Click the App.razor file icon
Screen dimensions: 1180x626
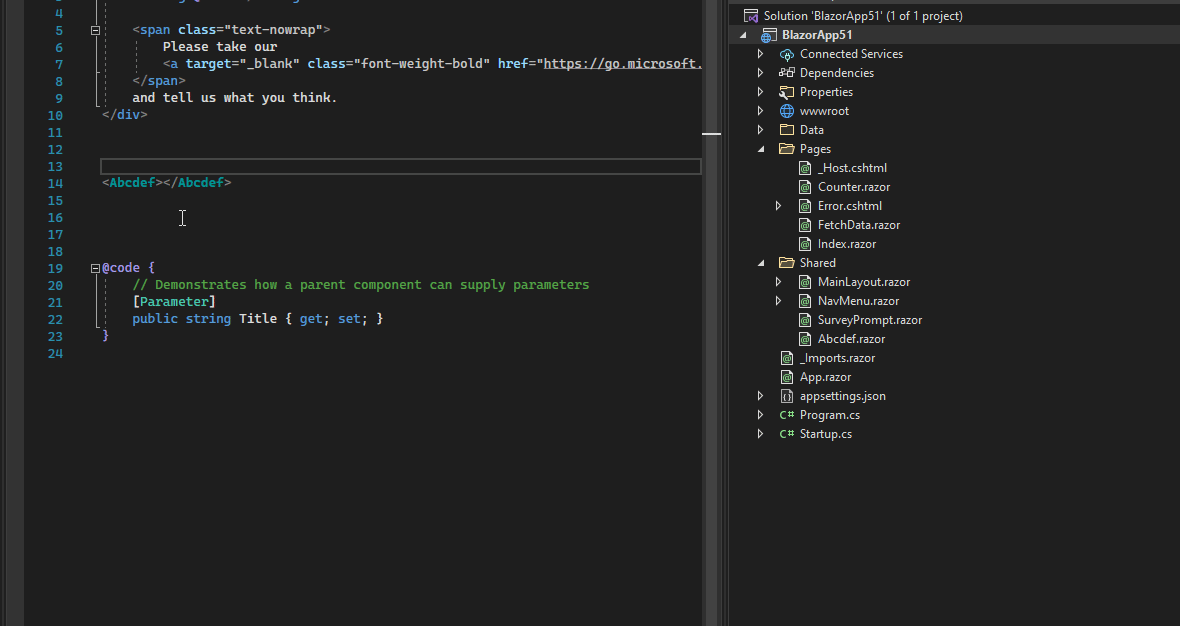(786, 377)
